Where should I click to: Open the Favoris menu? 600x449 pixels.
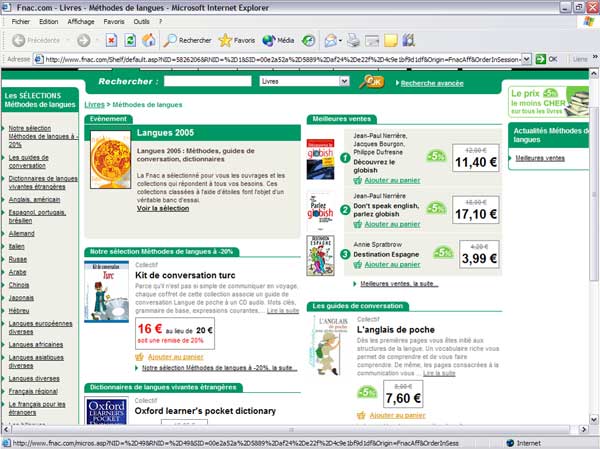tap(114, 22)
